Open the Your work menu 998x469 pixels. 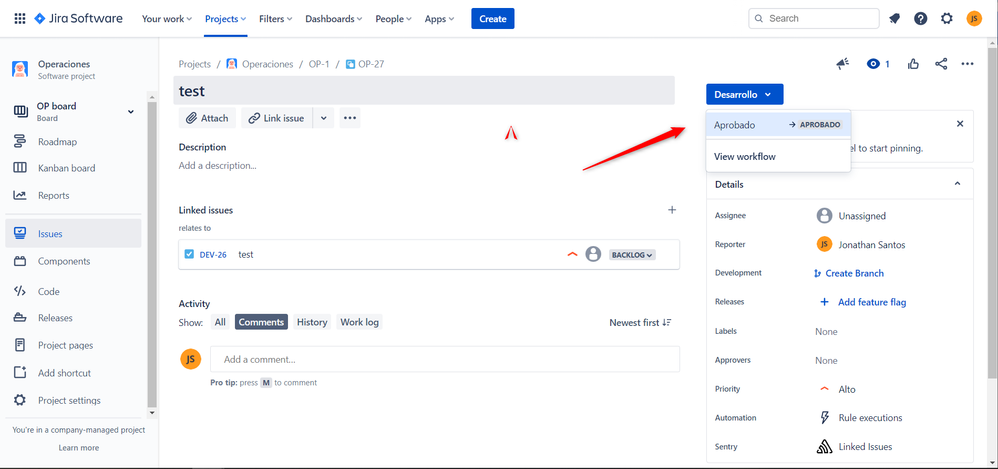tap(167, 18)
